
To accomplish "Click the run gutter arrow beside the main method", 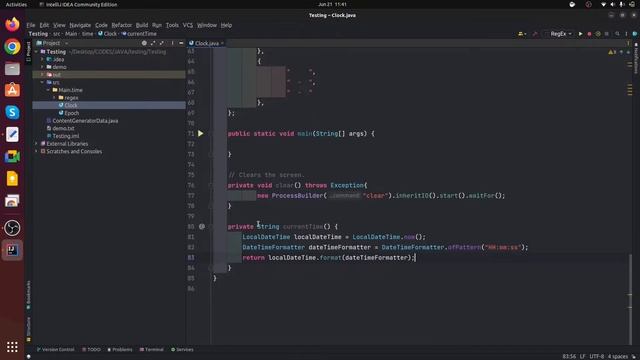I will pos(200,133).
